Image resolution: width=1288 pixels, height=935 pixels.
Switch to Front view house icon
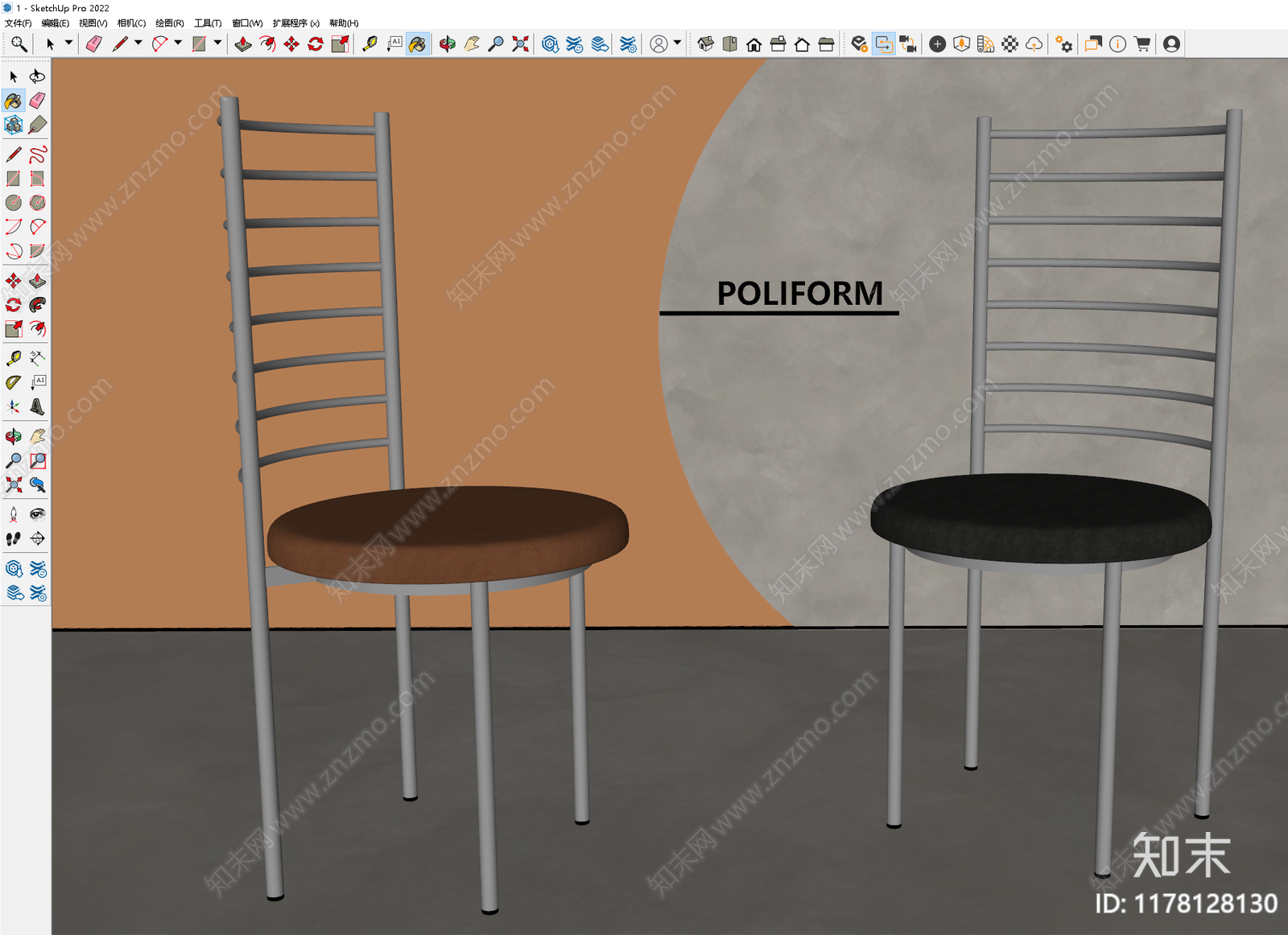point(754,44)
